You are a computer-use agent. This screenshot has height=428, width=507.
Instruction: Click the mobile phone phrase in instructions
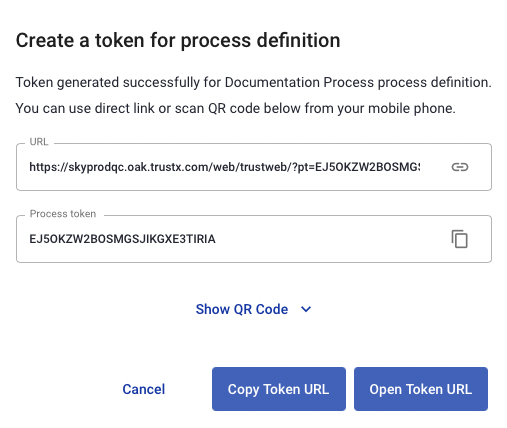(x=412, y=108)
